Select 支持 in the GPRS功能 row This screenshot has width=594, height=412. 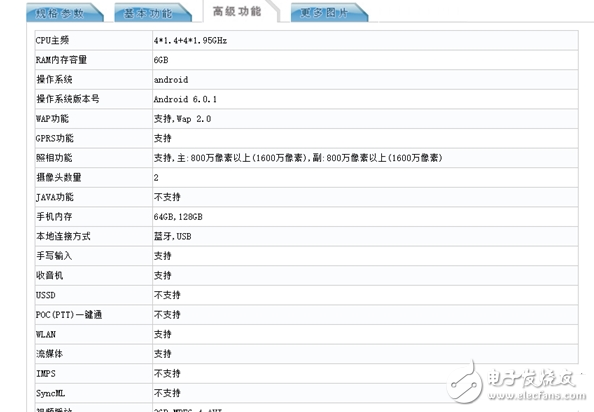[163, 139]
